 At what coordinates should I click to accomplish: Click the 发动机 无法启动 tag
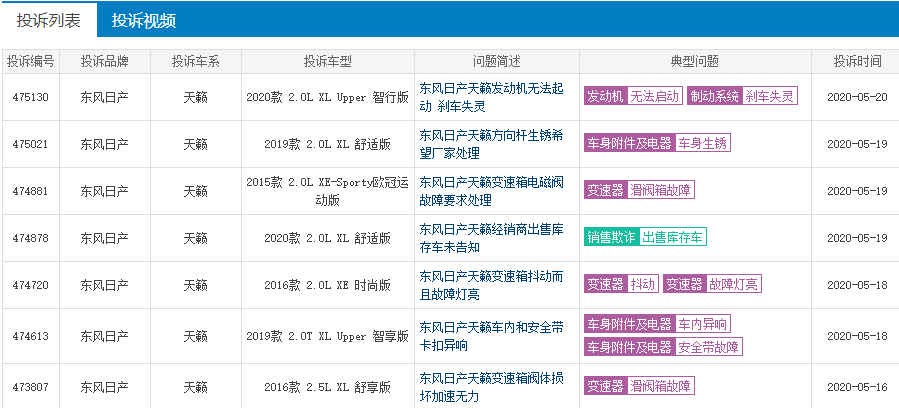[634, 96]
